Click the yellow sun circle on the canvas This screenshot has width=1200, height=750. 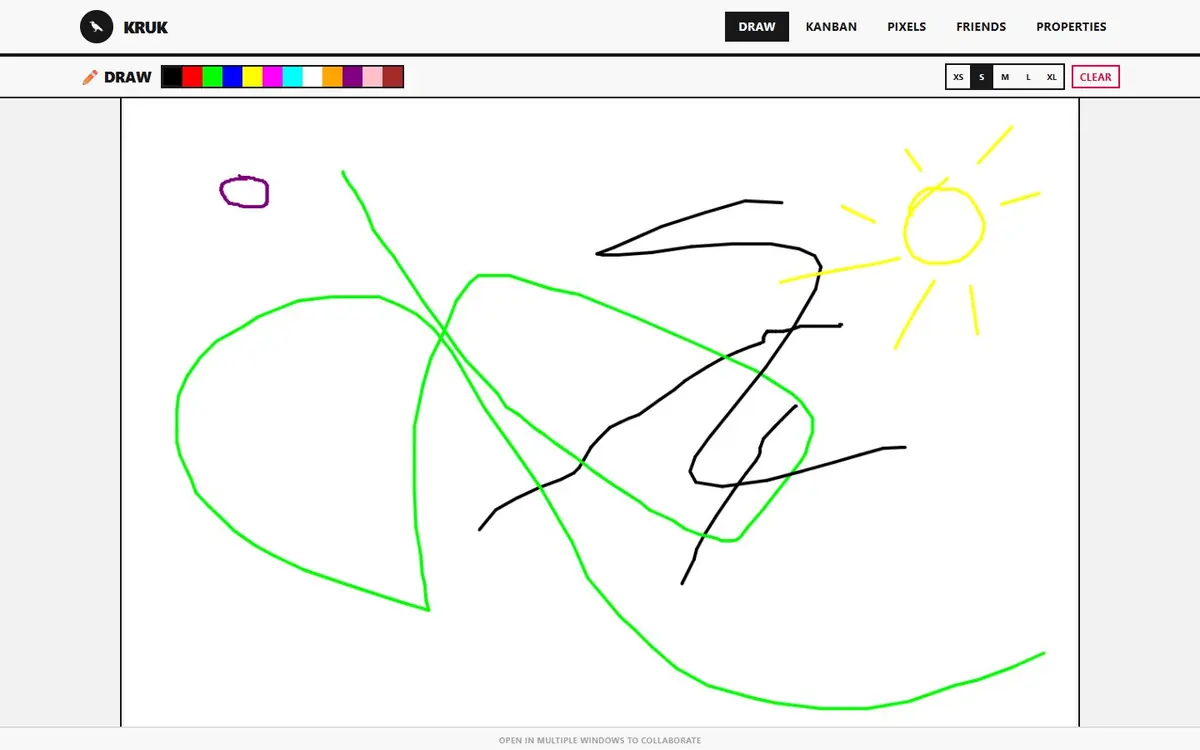tap(944, 226)
